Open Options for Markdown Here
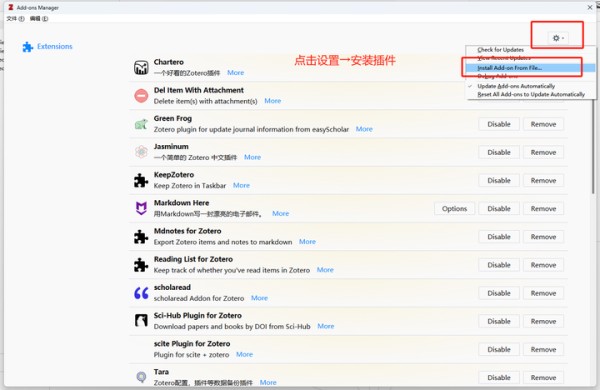Viewport: 600px width, 390px height. click(454, 209)
